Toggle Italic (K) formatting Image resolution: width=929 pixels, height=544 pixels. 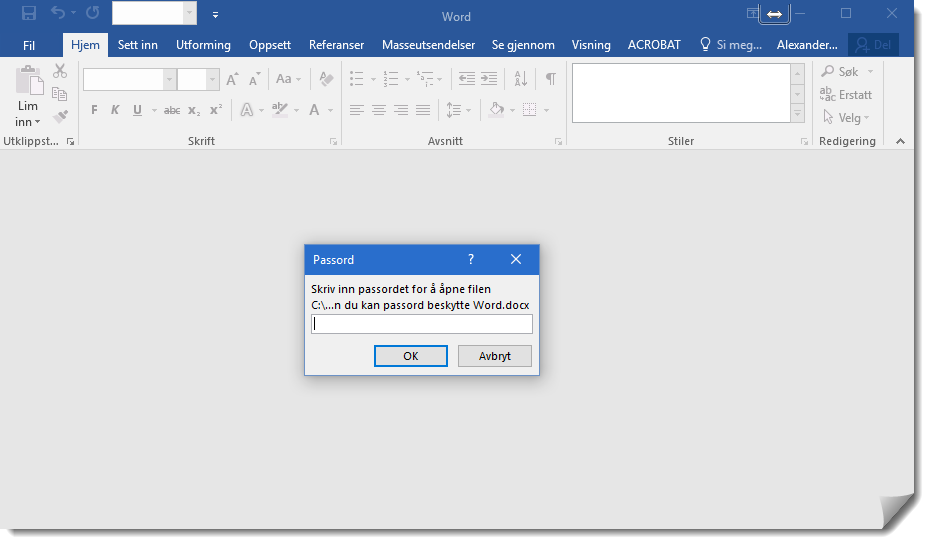115,110
